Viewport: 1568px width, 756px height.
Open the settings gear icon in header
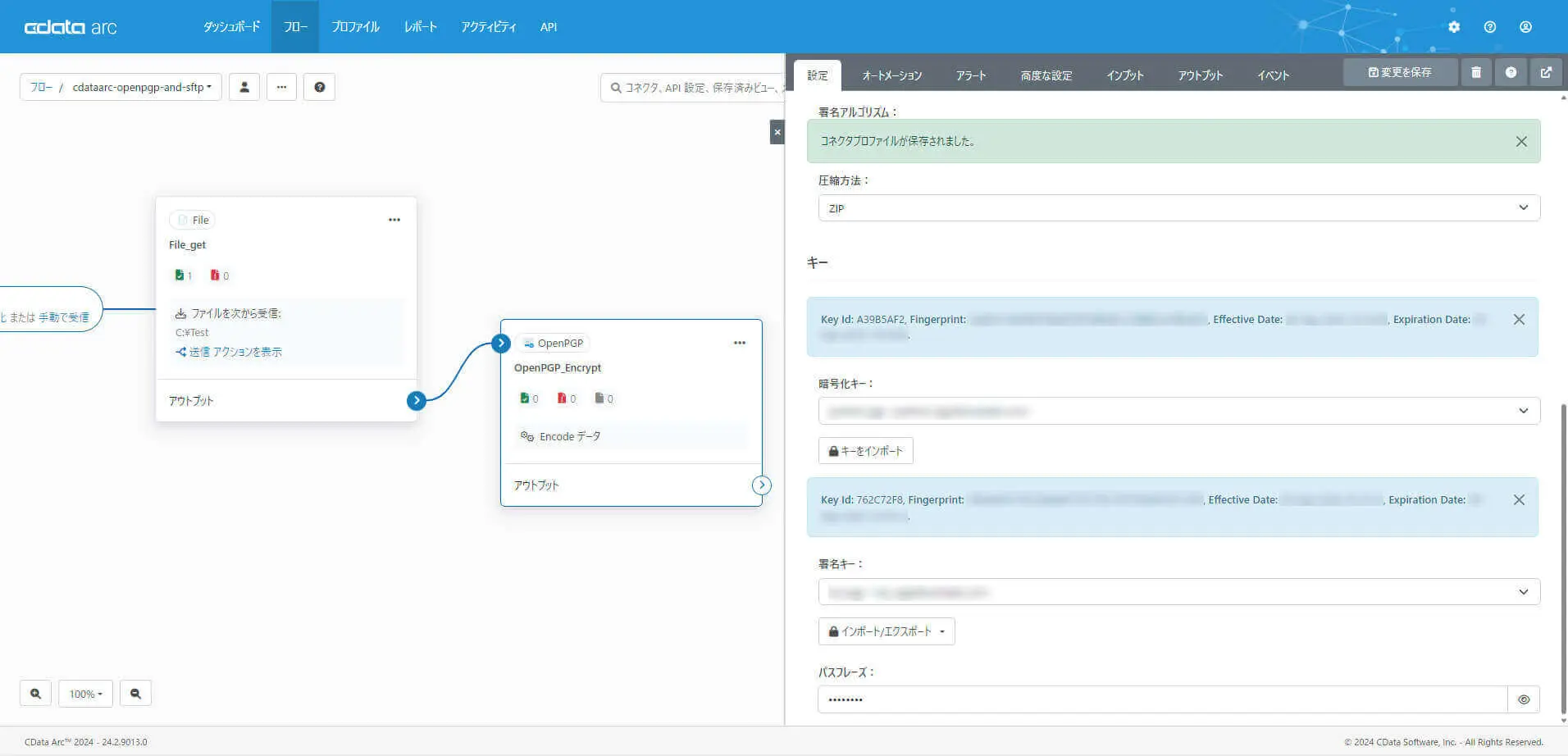(1454, 27)
